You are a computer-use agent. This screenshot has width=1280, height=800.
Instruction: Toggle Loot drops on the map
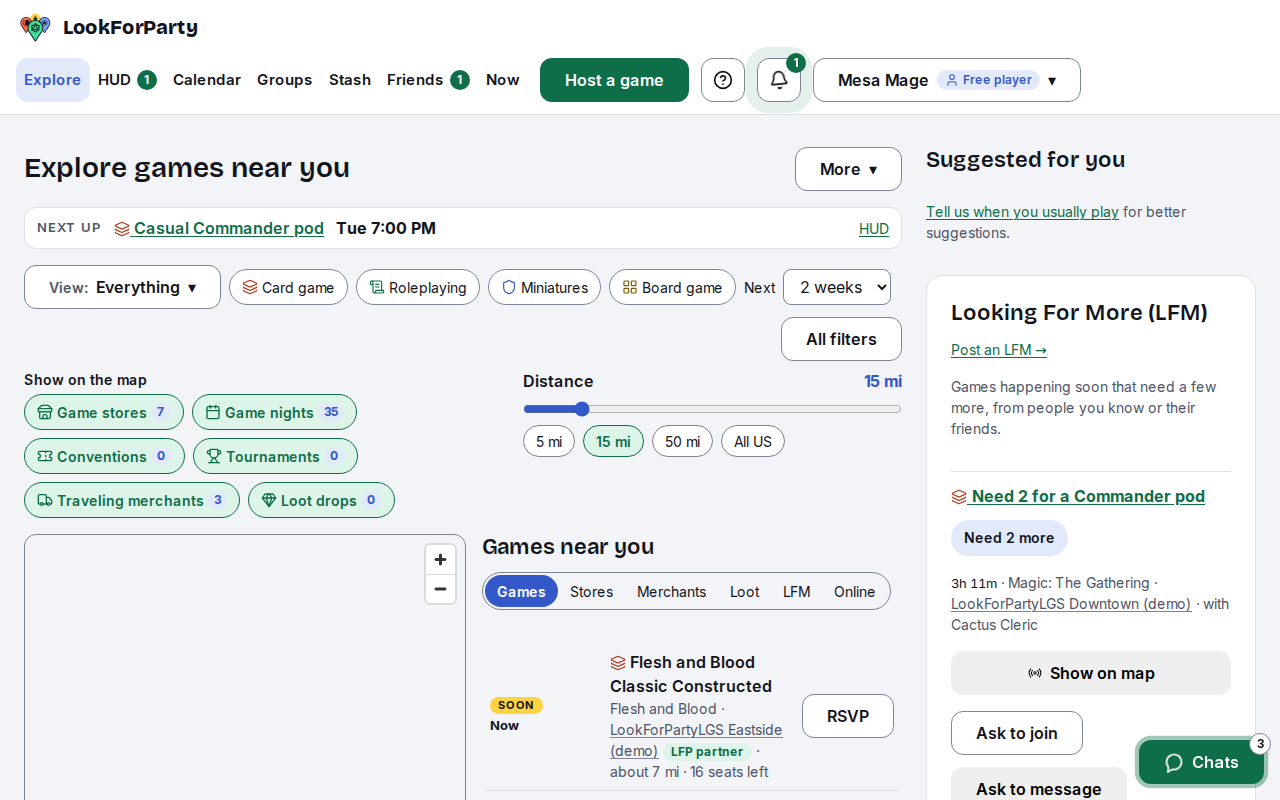[x=321, y=500]
